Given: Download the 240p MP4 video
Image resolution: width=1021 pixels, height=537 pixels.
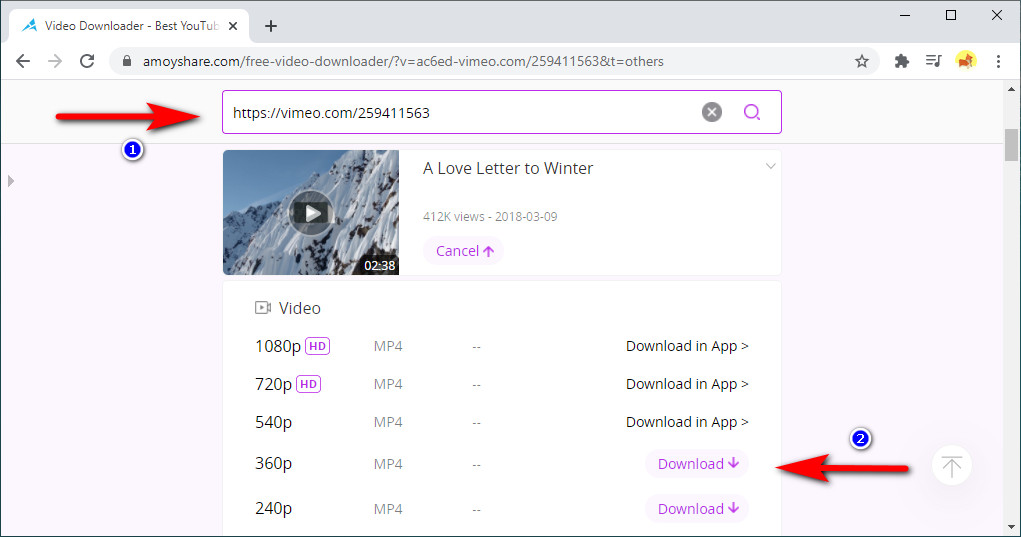Looking at the screenshot, I should (697, 509).
